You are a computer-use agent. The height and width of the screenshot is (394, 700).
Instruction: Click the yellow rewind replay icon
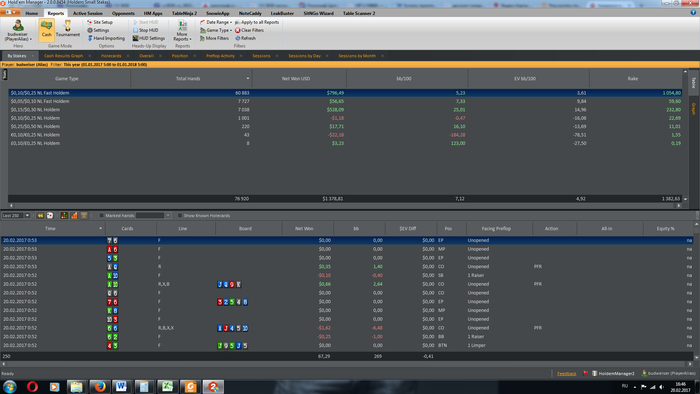point(40,216)
